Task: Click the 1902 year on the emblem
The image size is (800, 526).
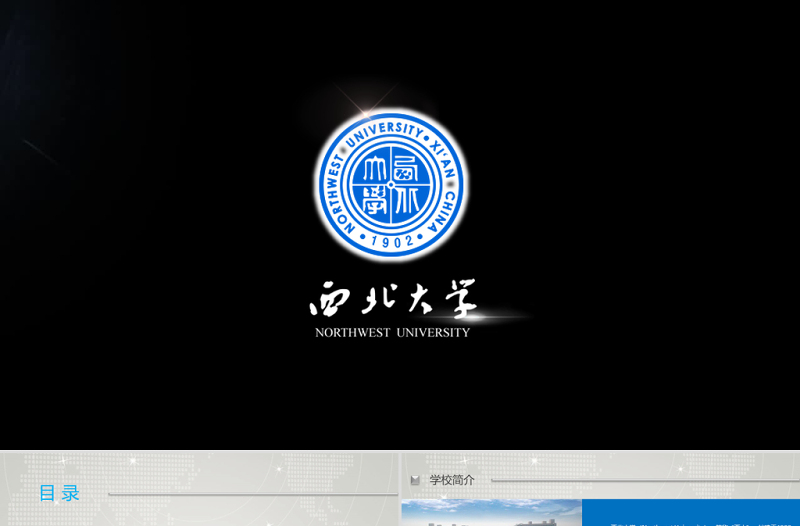Action: tap(391, 242)
